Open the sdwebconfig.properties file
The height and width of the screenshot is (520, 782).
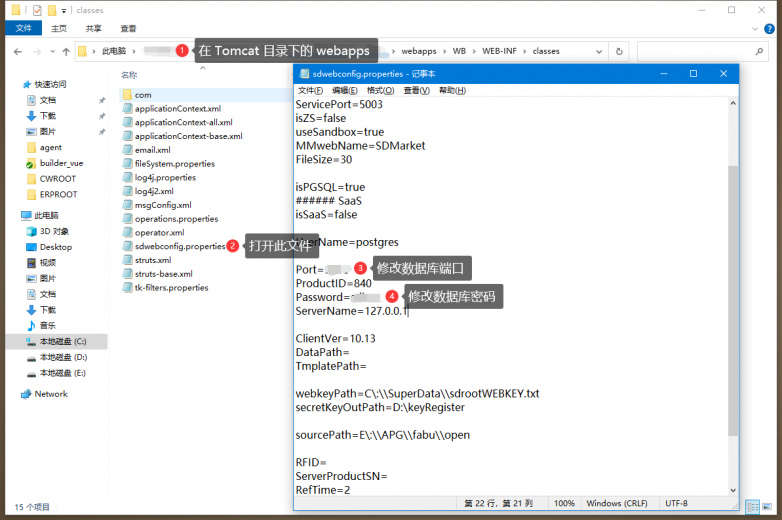[x=179, y=246]
